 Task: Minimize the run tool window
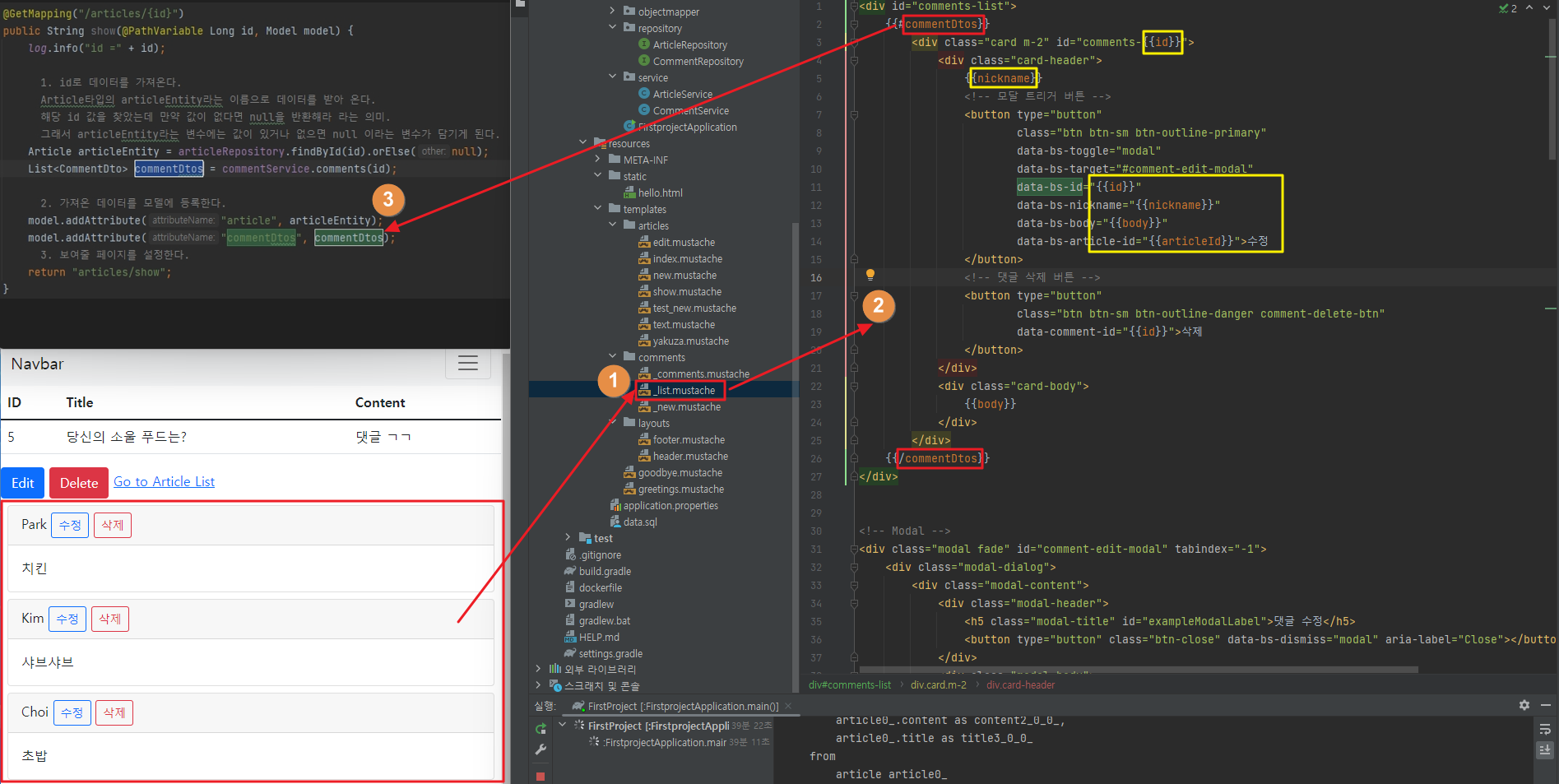[1545, 705]
